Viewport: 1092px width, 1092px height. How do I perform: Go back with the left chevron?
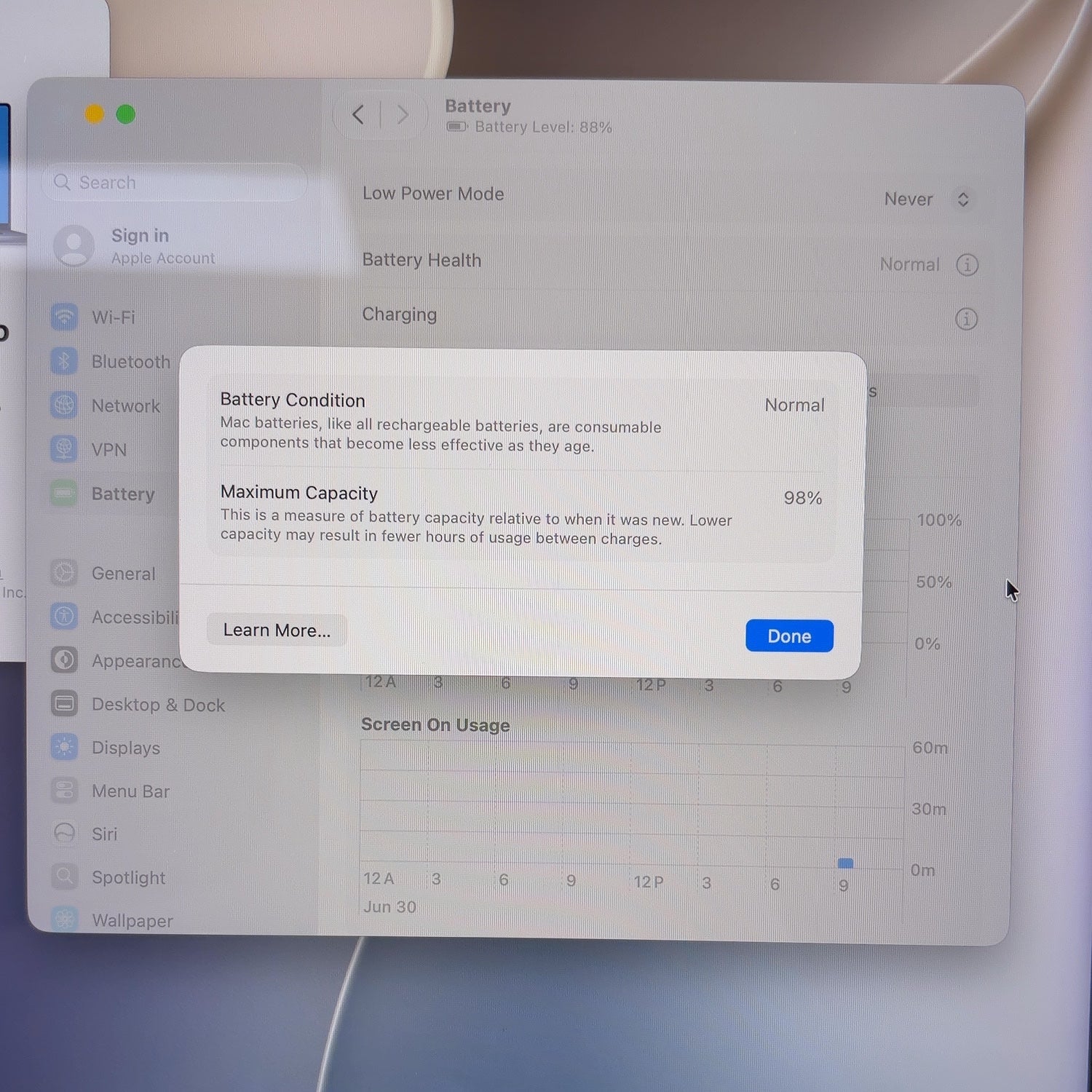point(357,114)
